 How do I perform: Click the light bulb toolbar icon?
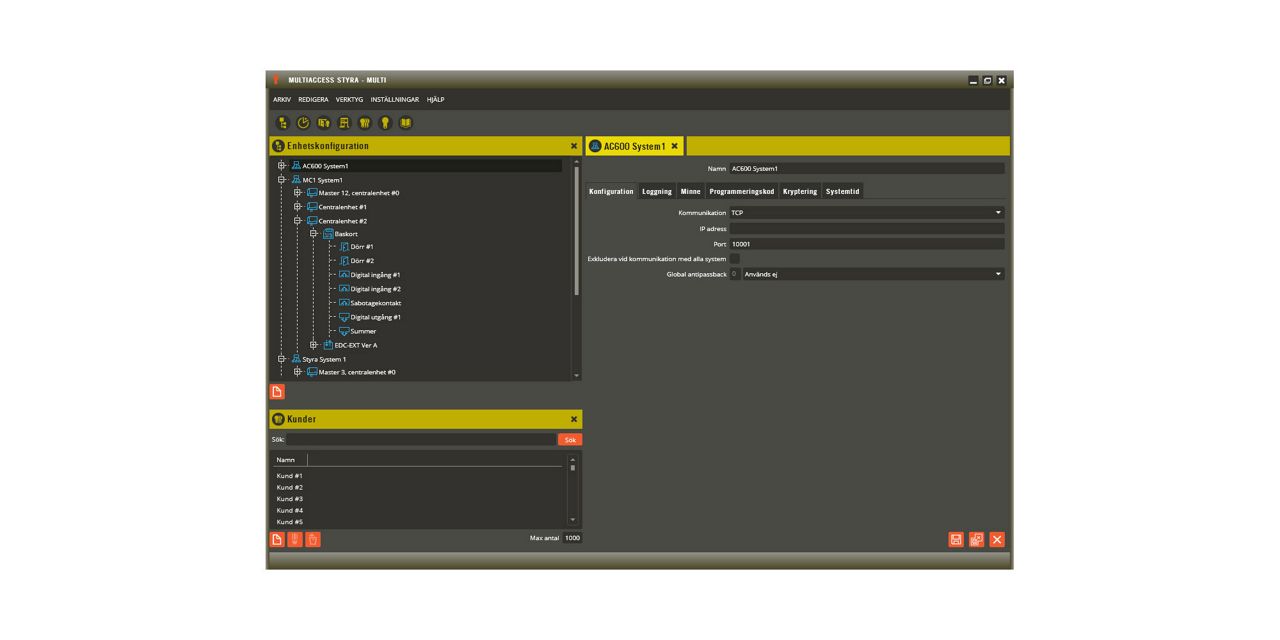385,123
